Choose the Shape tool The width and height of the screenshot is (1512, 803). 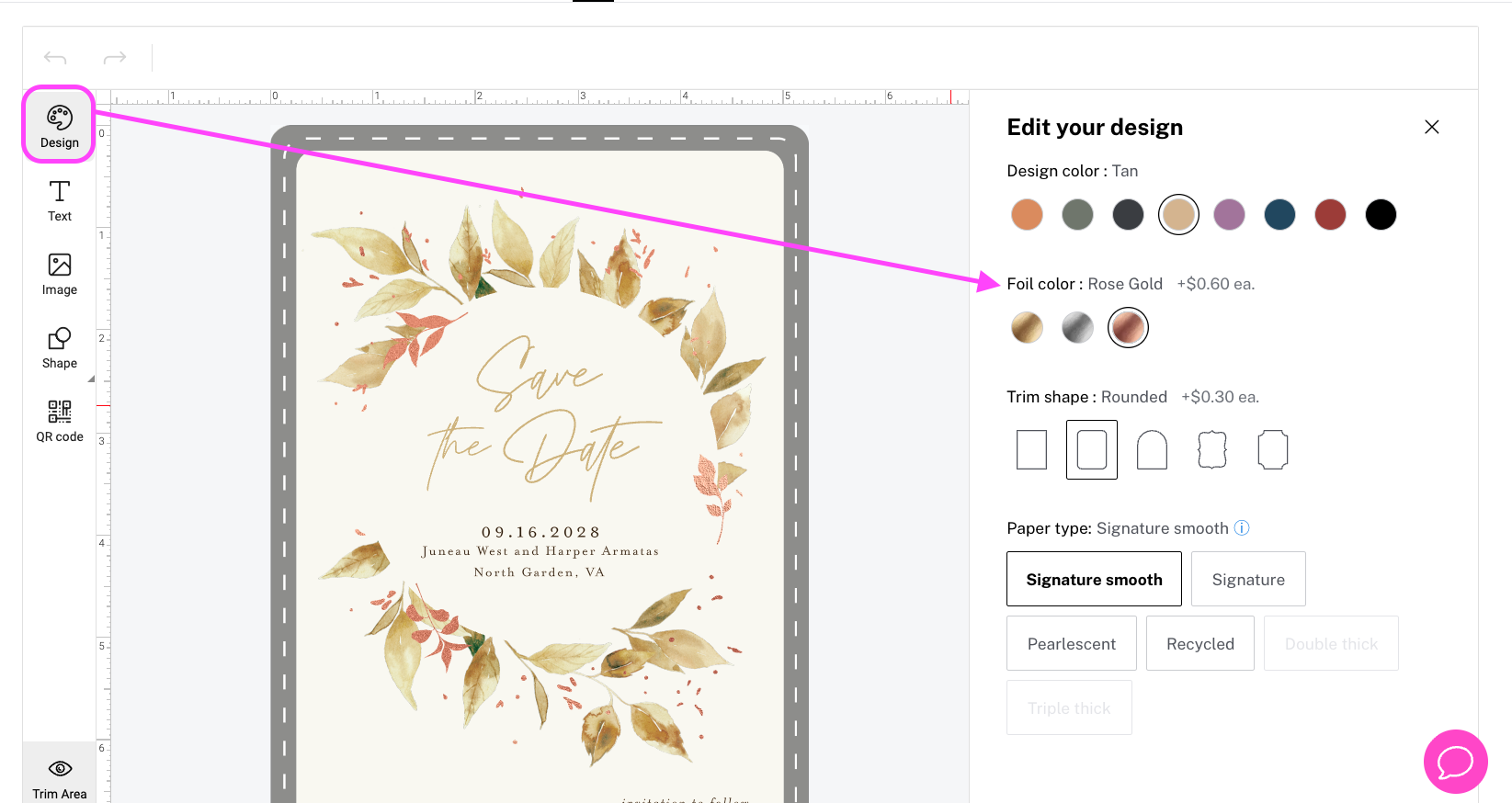[x=60, y=347]
